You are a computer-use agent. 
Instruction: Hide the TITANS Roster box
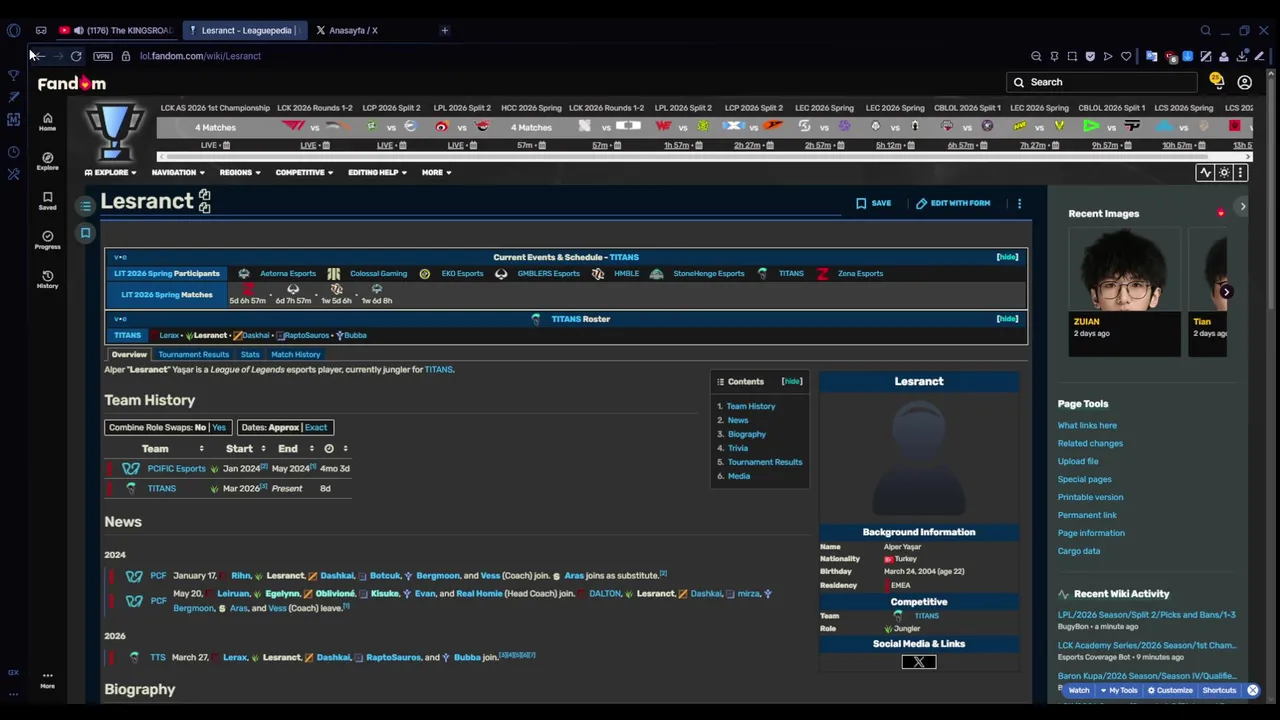(1007, 319)
